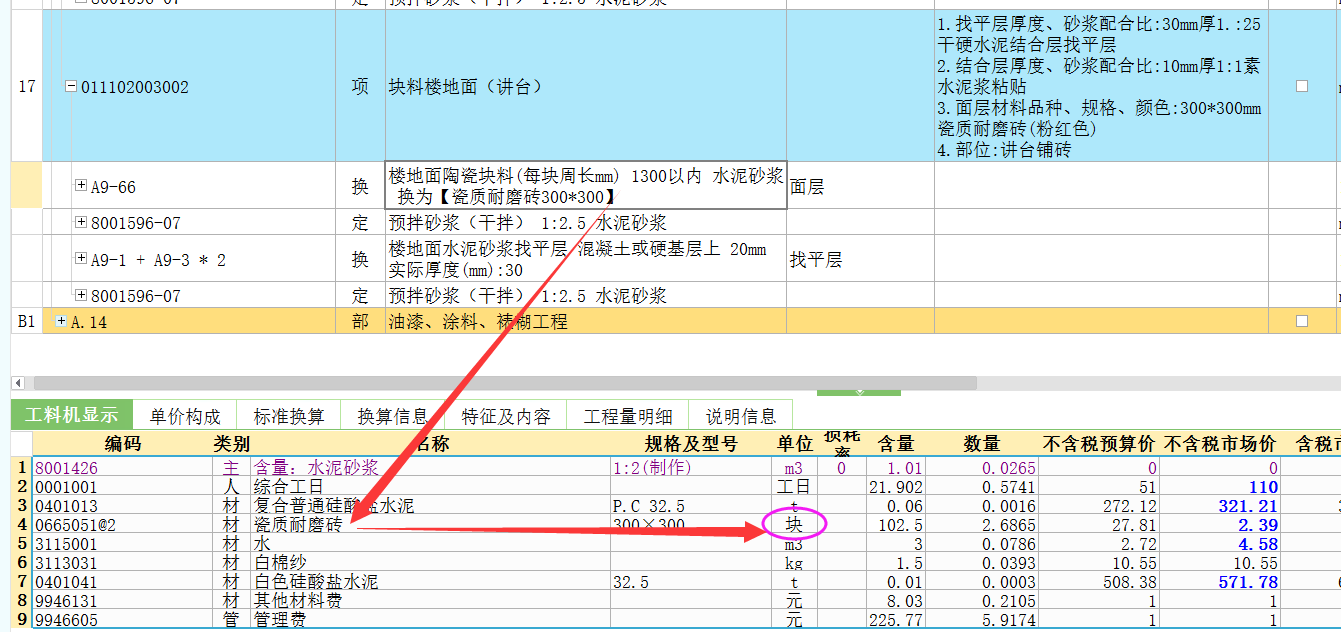Select material code 0401041
The height and width of the screenshot is (632, 1341).
point(122,582)
